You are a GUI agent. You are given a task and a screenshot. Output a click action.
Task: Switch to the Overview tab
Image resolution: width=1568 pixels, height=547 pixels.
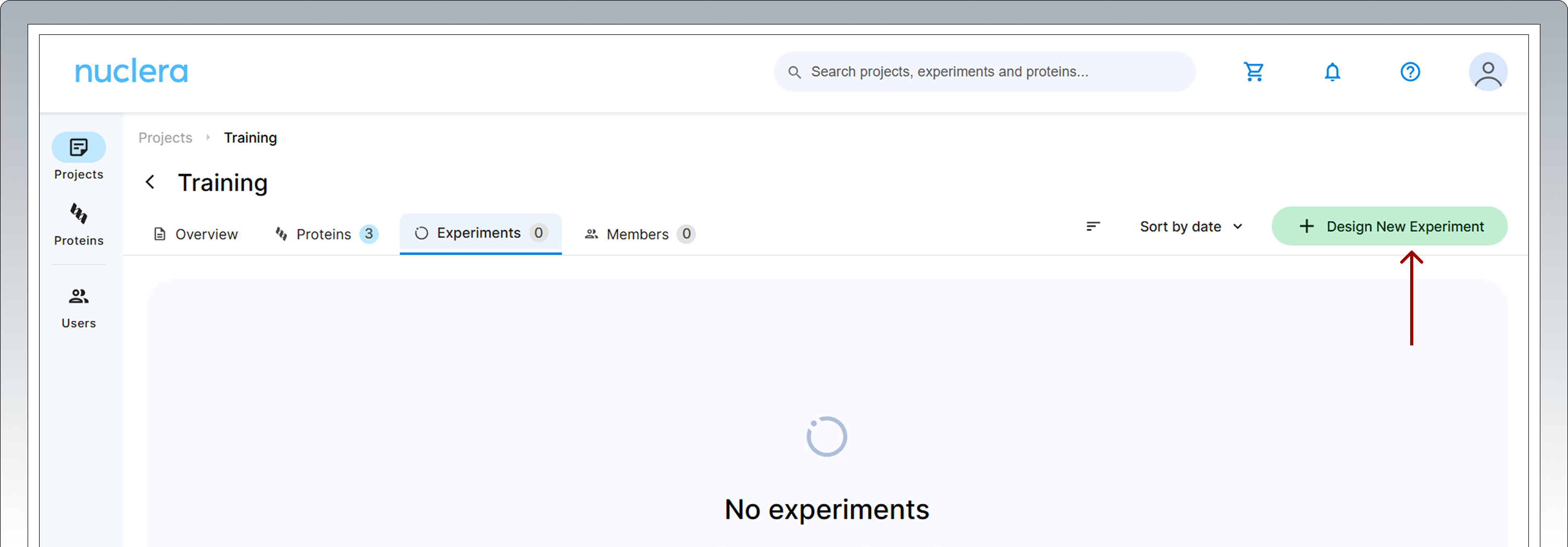(195, 234)
